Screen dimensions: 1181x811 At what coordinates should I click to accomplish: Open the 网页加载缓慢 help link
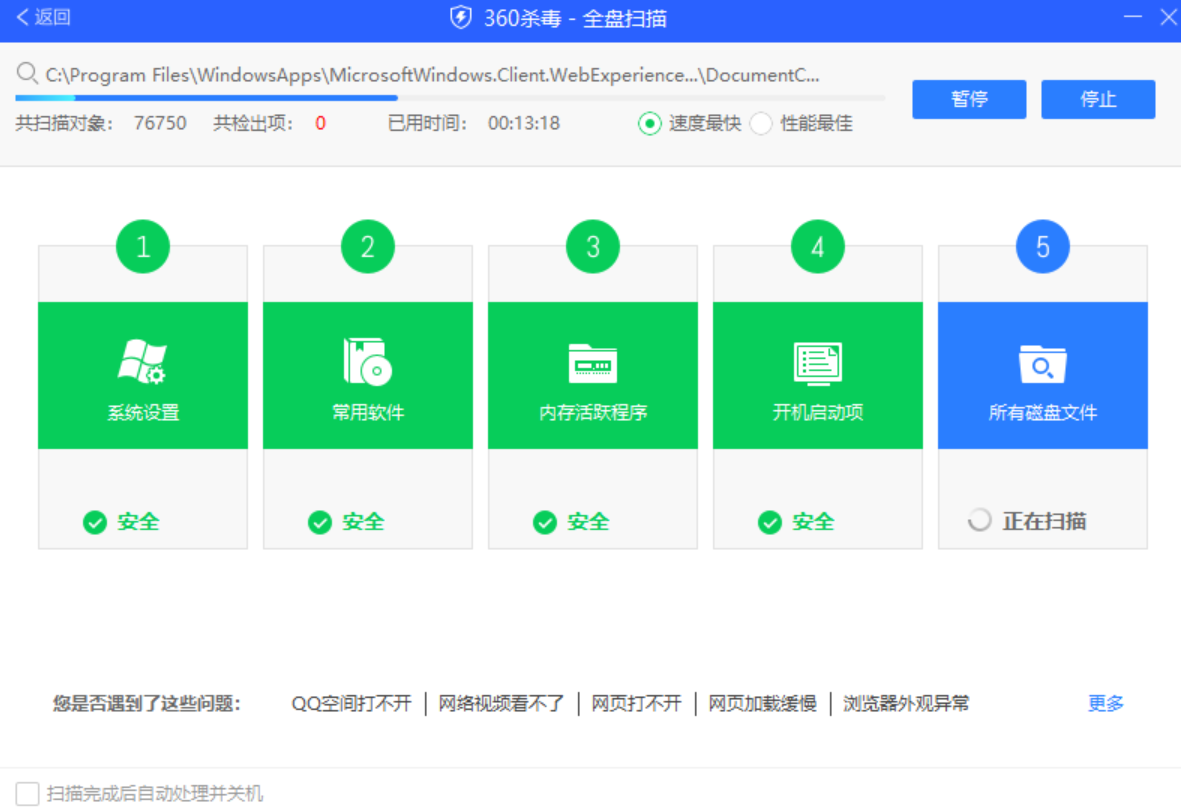(762, 703)
